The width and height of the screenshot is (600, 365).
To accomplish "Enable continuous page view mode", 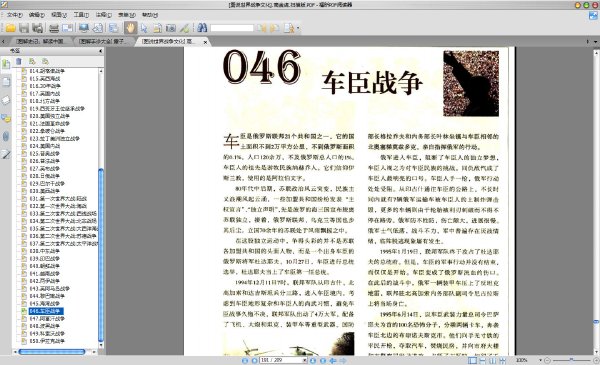I will 483,360.
